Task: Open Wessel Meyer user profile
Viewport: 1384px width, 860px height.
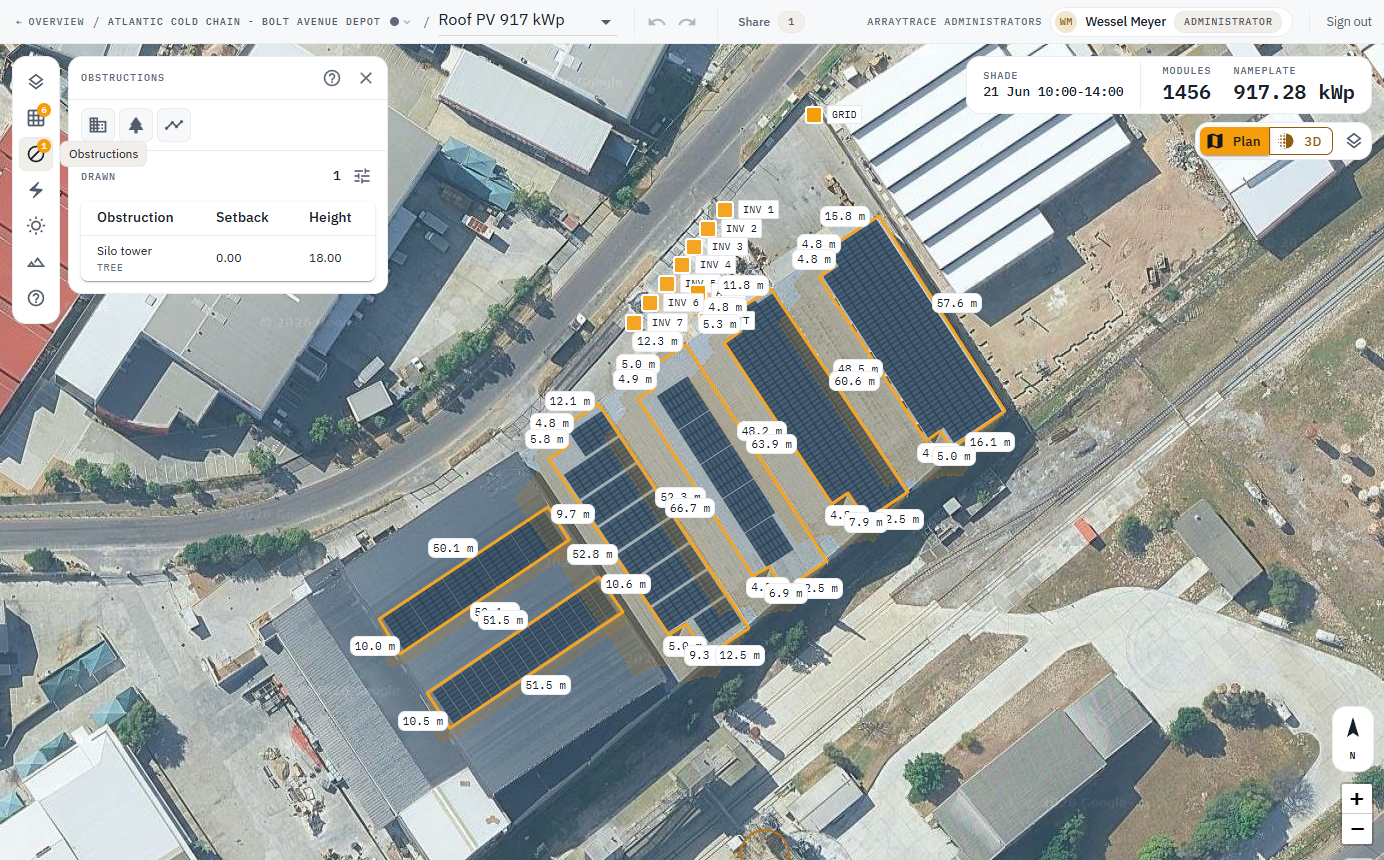Action: 1171,22
